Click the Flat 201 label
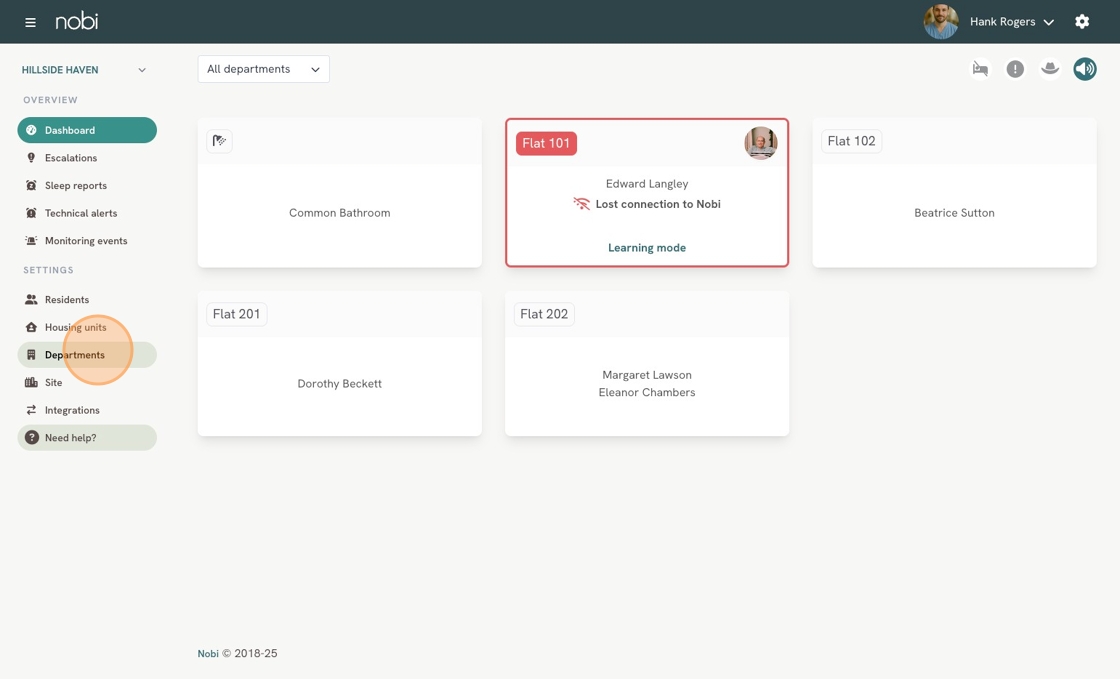Screen dimensions: 1120x679 click(x=236, y=314)
